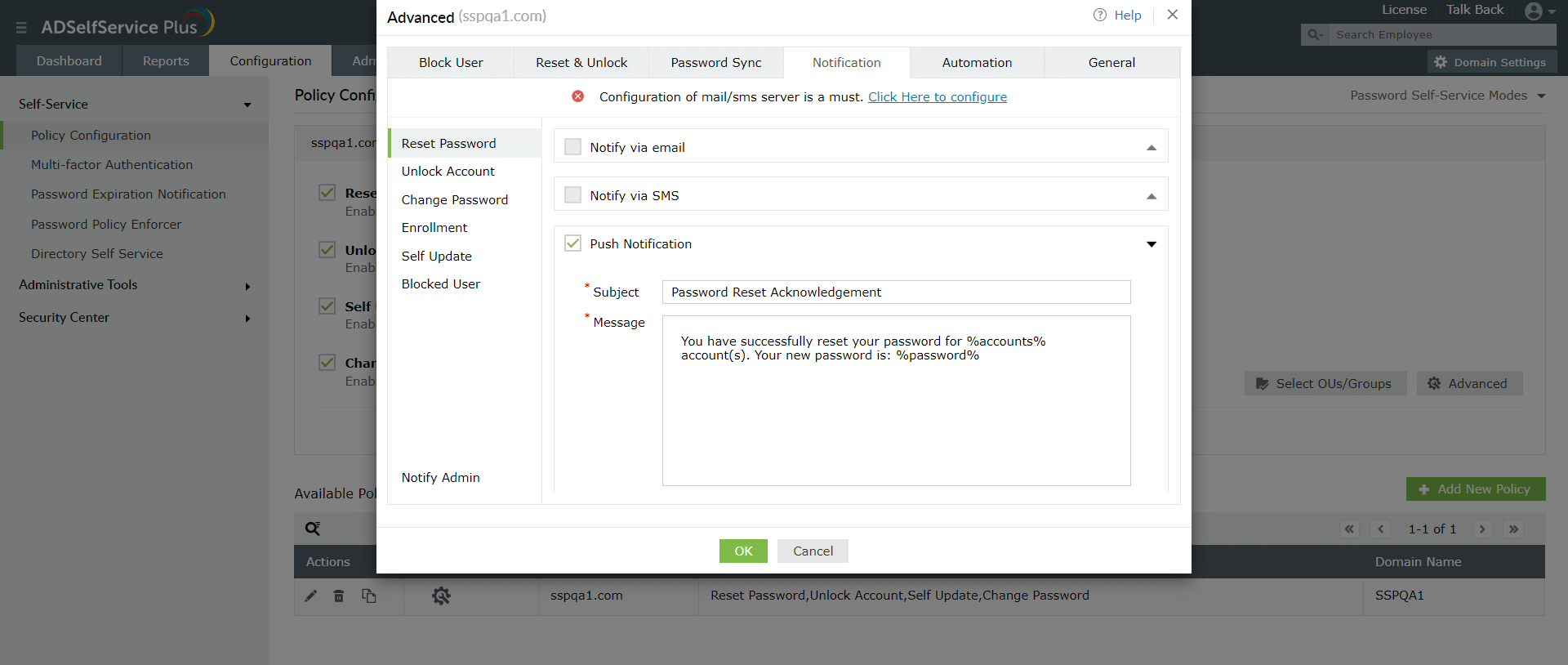Screen dimensions: 1568x665
Task: Click the delete trash icon for sspqa1.com
Action: coord(339,596)
